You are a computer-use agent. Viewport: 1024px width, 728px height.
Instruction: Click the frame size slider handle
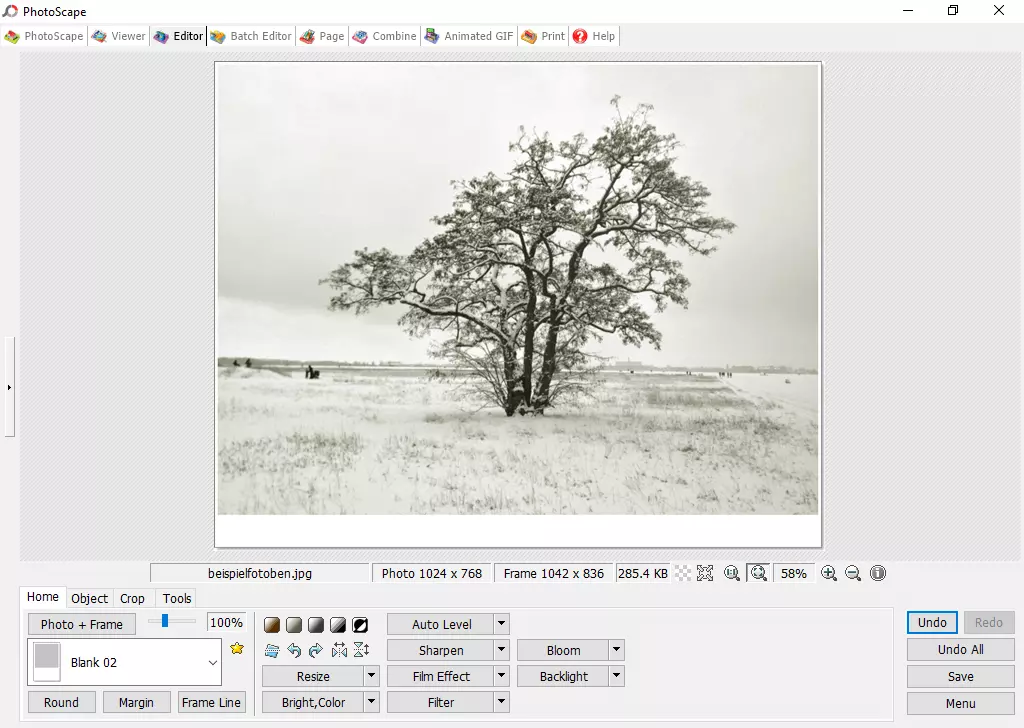point(165,621)
